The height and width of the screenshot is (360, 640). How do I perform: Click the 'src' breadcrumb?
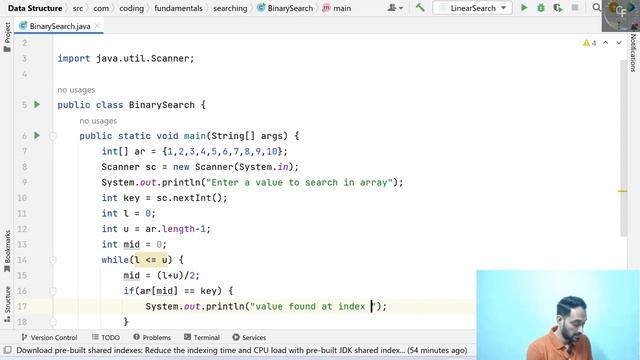(78, 8)
